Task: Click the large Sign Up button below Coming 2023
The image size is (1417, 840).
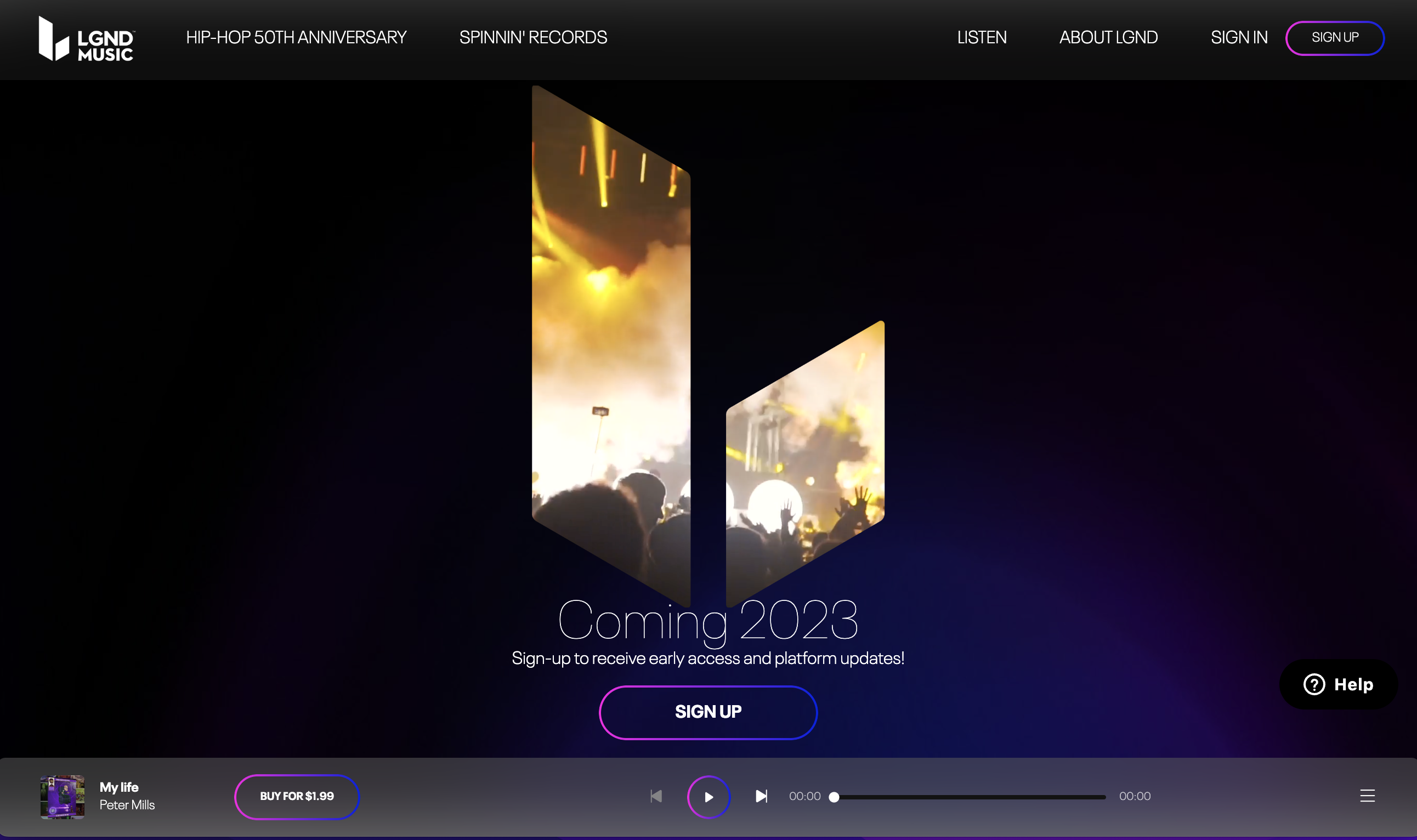Action: 707,712
